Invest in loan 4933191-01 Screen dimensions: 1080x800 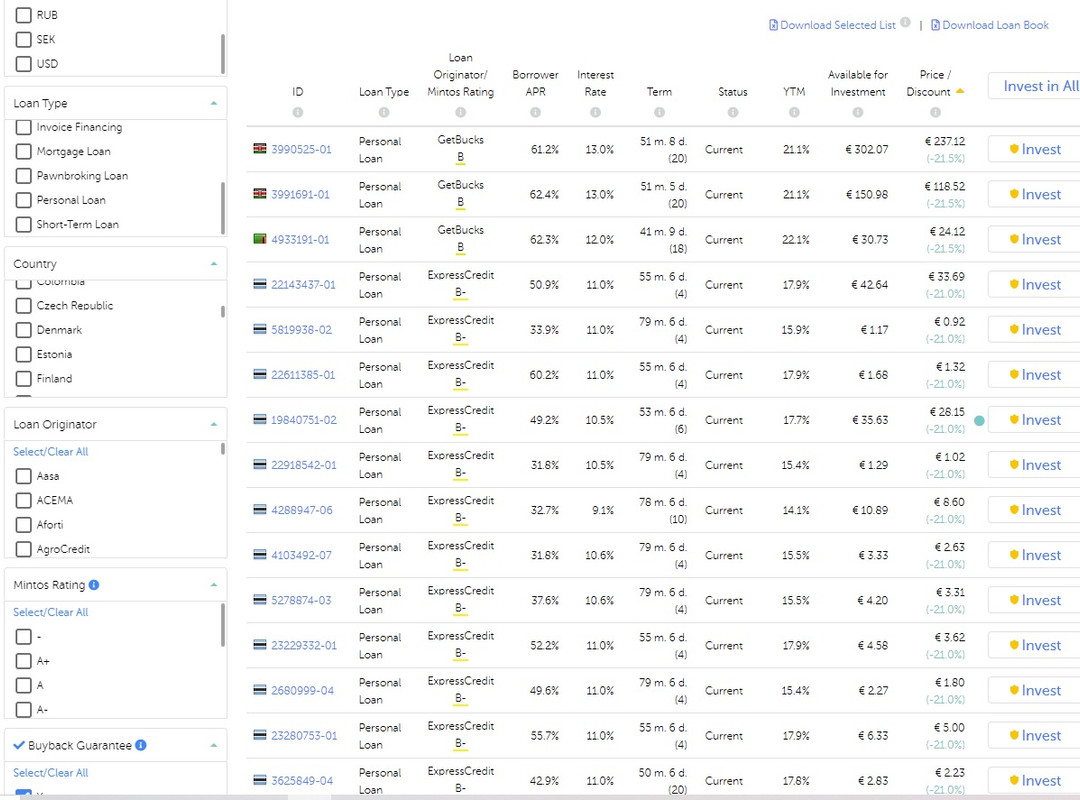(x=1034, y=239)
